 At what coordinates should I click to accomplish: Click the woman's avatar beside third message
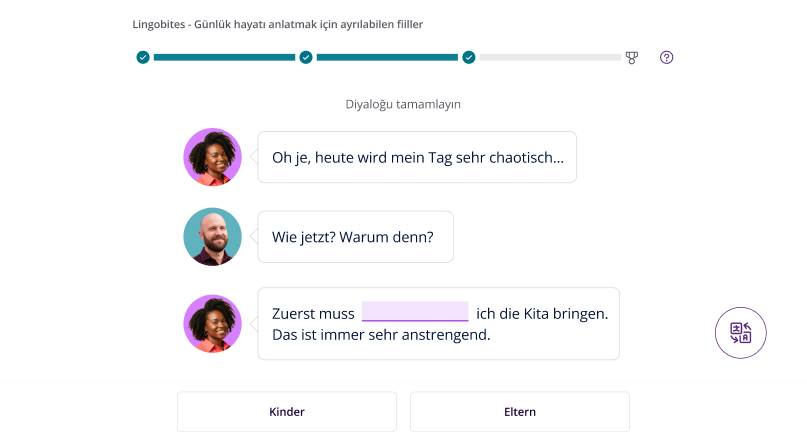coord(213,324)
